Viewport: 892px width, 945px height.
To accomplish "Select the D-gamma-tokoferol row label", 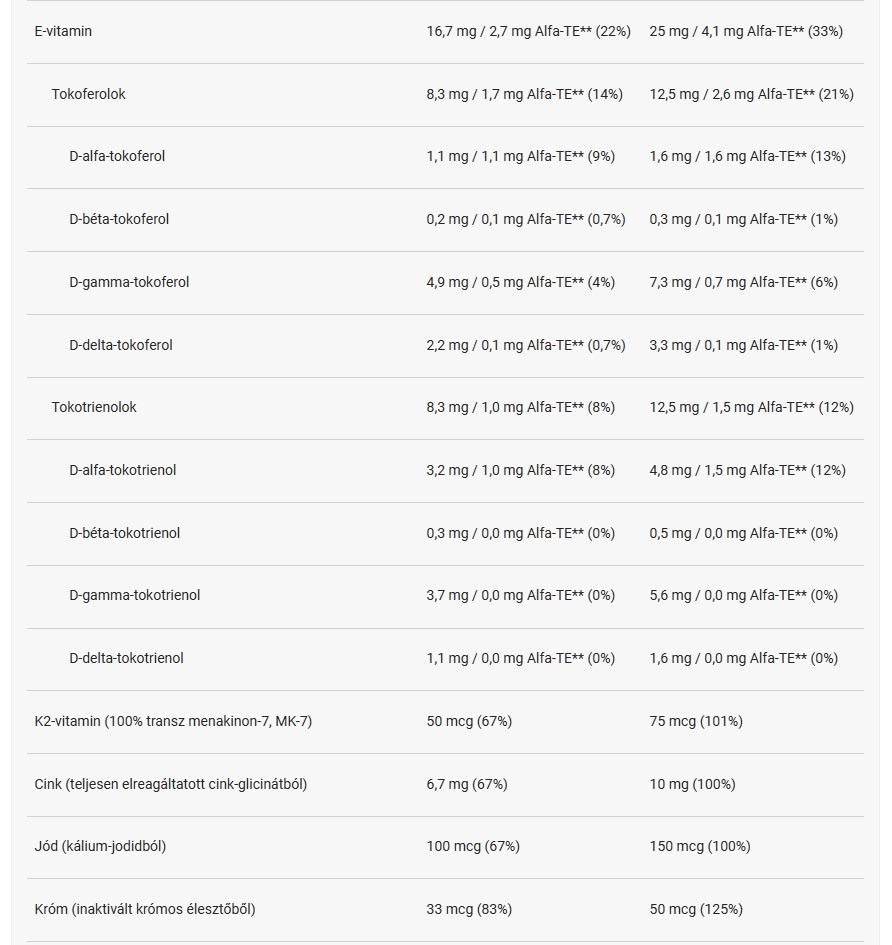I will (129, 282).
